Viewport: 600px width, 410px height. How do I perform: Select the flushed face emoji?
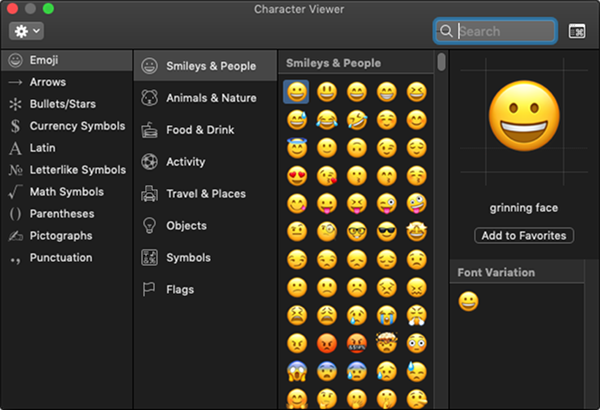click(417, 343)
